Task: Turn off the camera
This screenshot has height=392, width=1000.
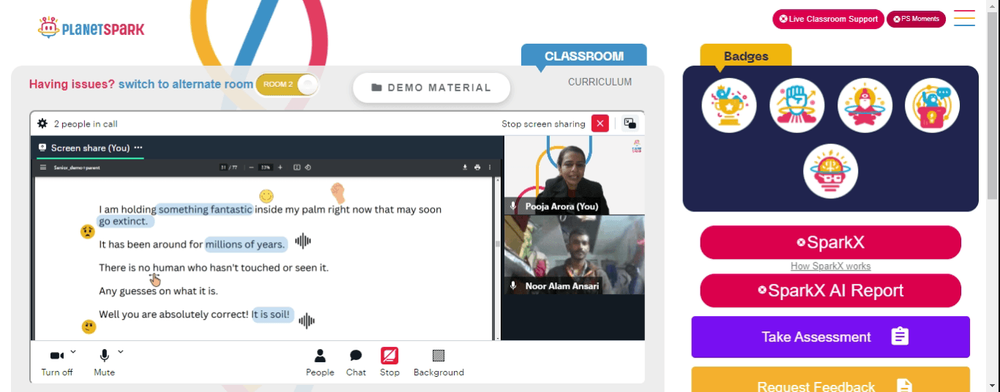Action: (x=57, y=361)
